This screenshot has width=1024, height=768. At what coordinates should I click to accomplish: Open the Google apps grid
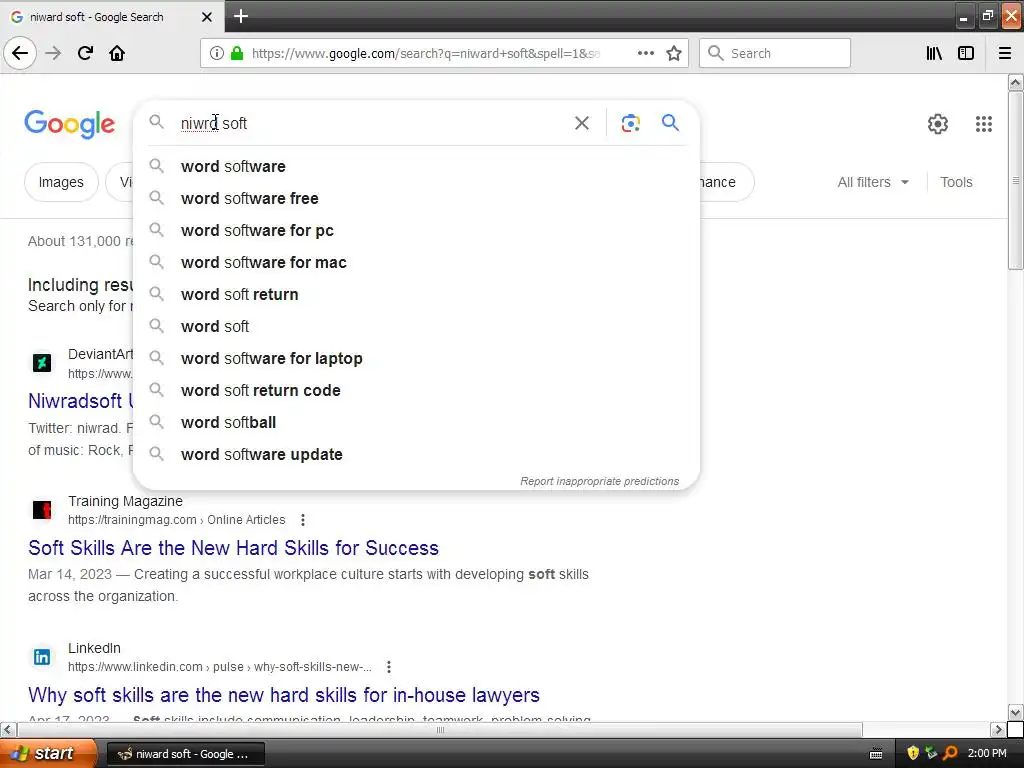tap(984, 124)
